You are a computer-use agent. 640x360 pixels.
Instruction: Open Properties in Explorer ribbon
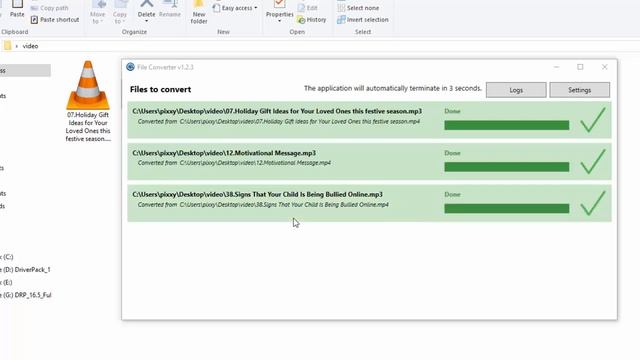click(x=280, y=11)
